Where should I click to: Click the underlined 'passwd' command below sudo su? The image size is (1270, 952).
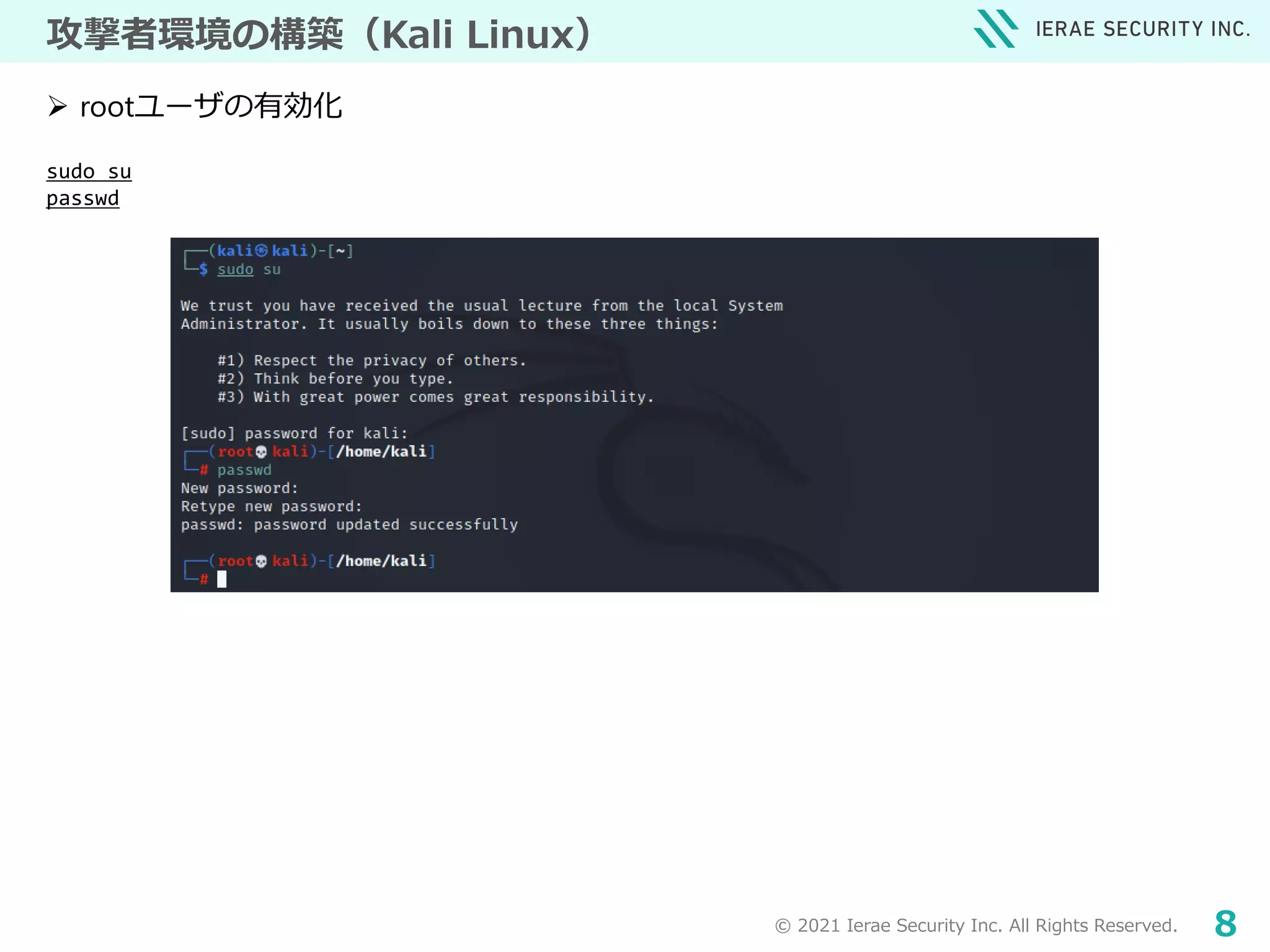pyautogui.click(x=82, y=199)
